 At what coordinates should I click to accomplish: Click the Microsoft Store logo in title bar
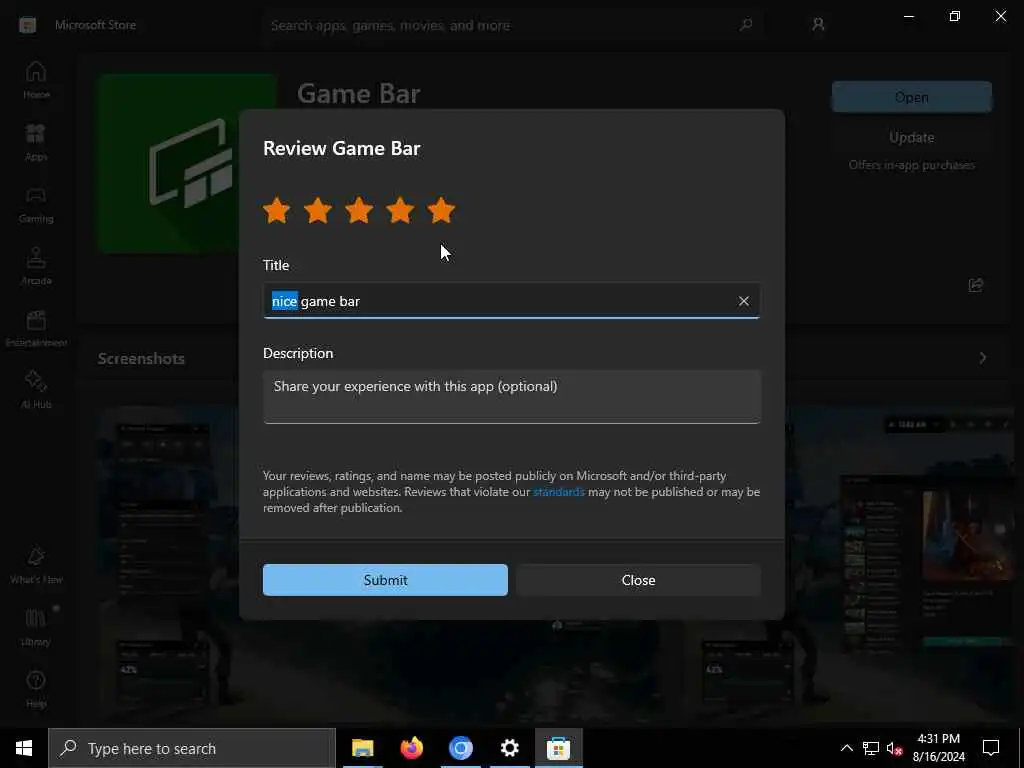tap(27, 25)
